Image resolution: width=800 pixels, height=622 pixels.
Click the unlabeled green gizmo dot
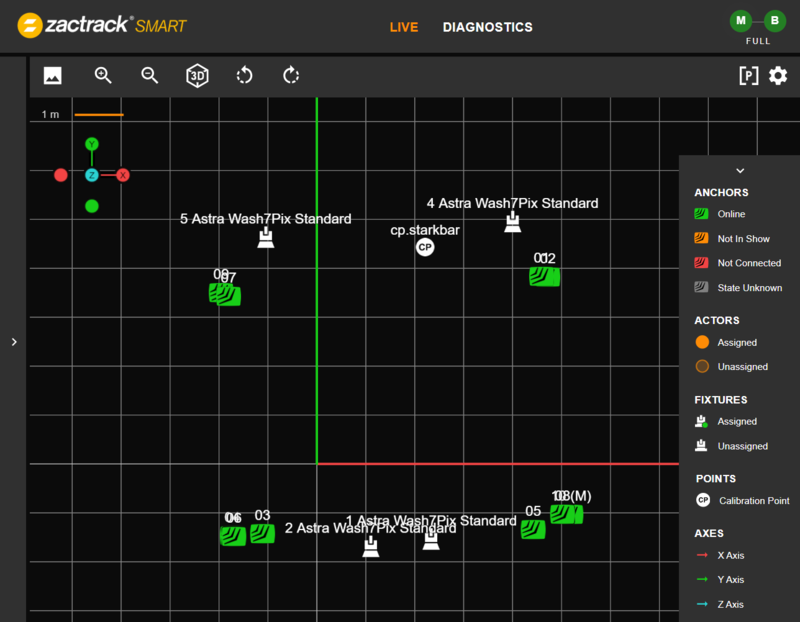point(92,206)
